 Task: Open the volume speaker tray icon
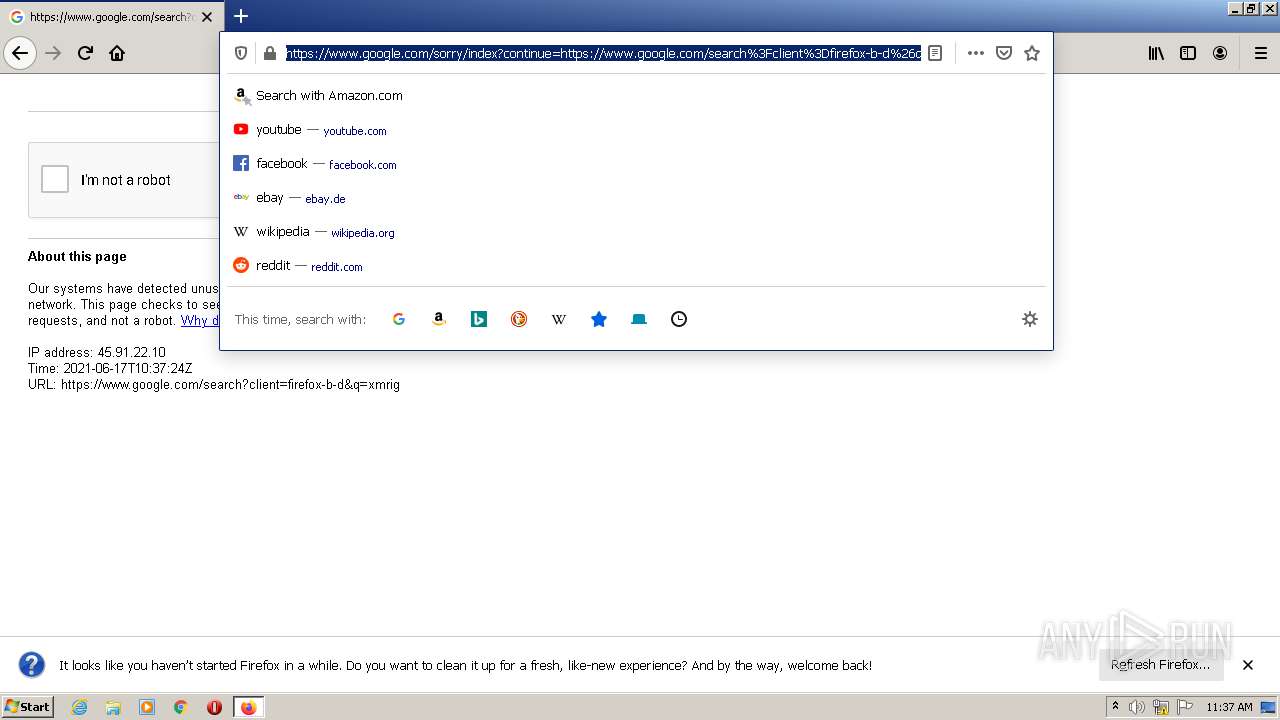coord(1137,707)
